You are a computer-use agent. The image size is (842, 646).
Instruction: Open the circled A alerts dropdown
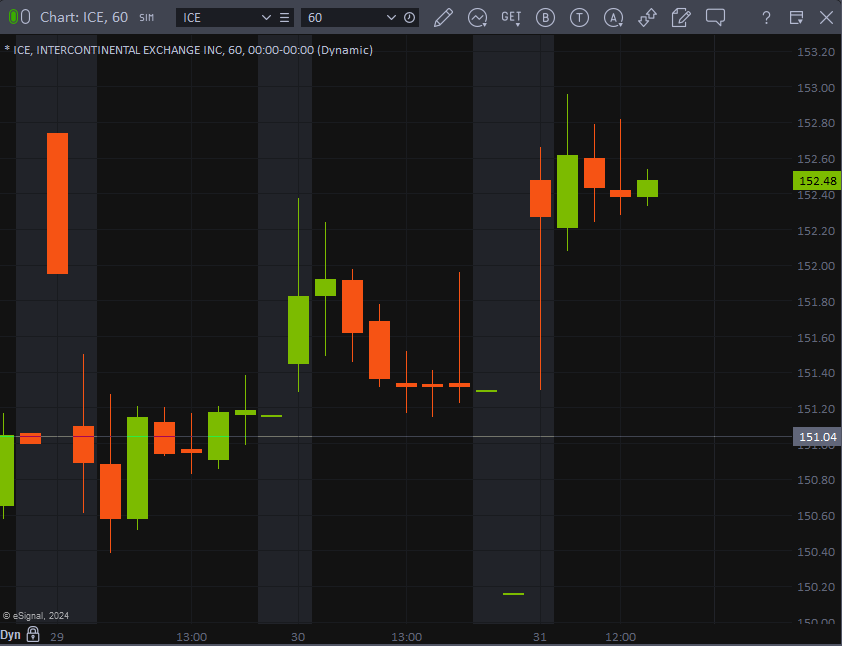click(613, 18)
